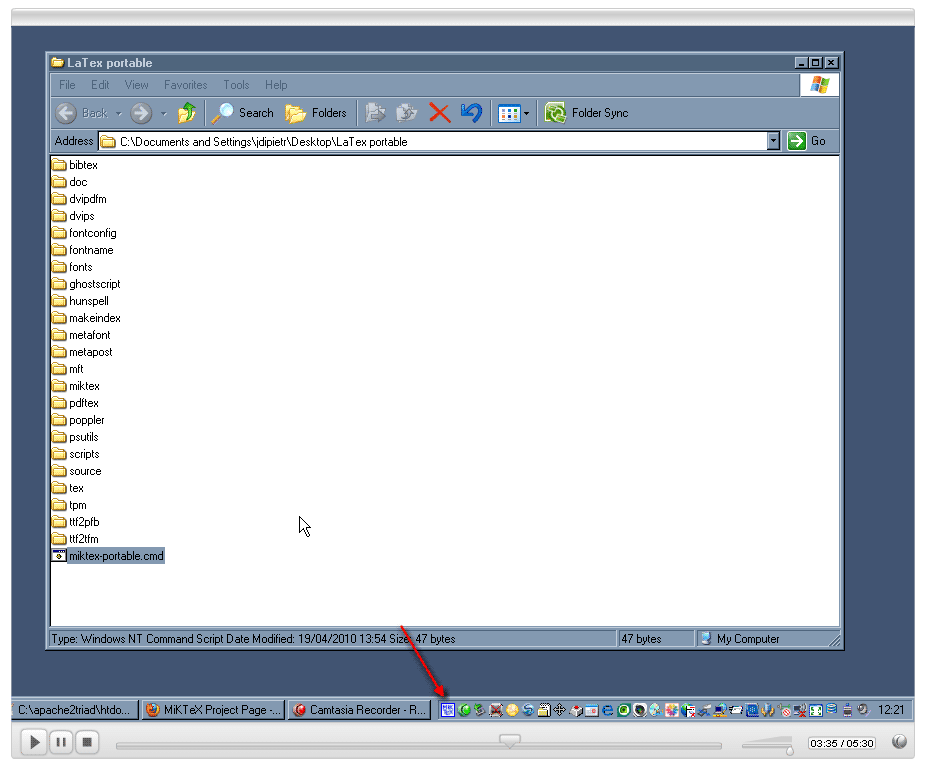Select the ttf2tfm folder

click(x=75, y=540)
